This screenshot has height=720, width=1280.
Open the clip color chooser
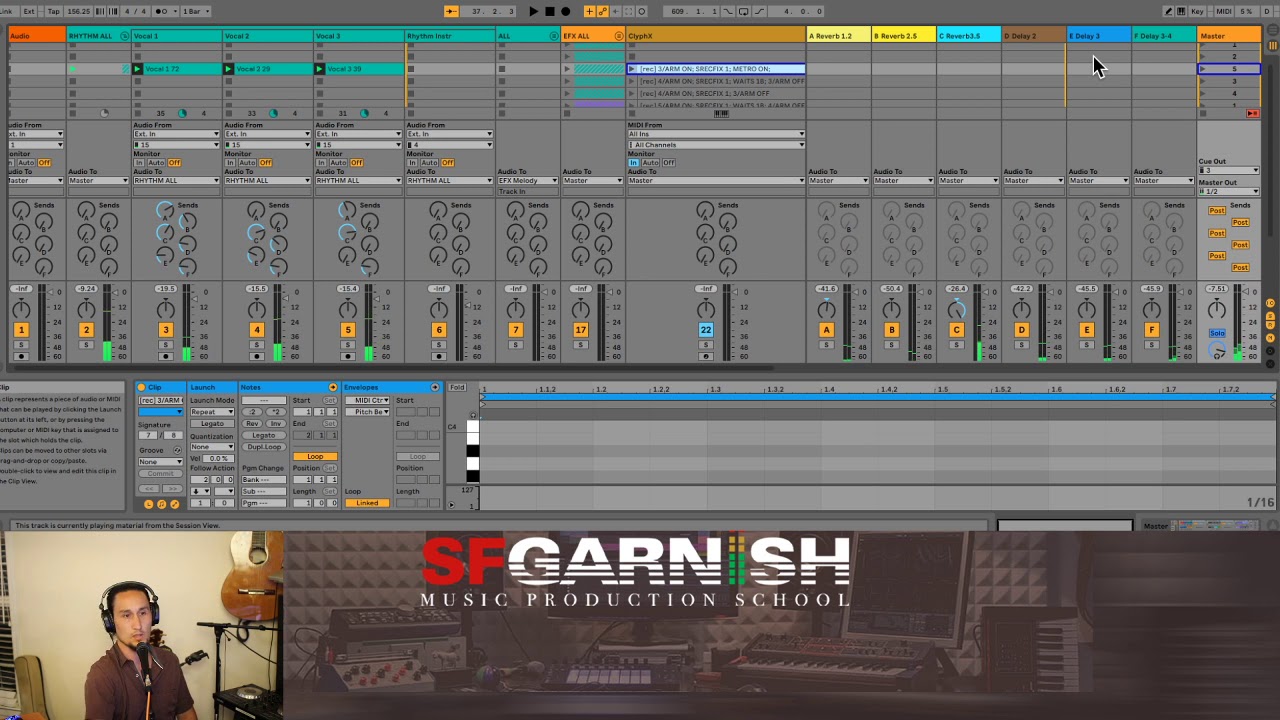tap(160, 412)
